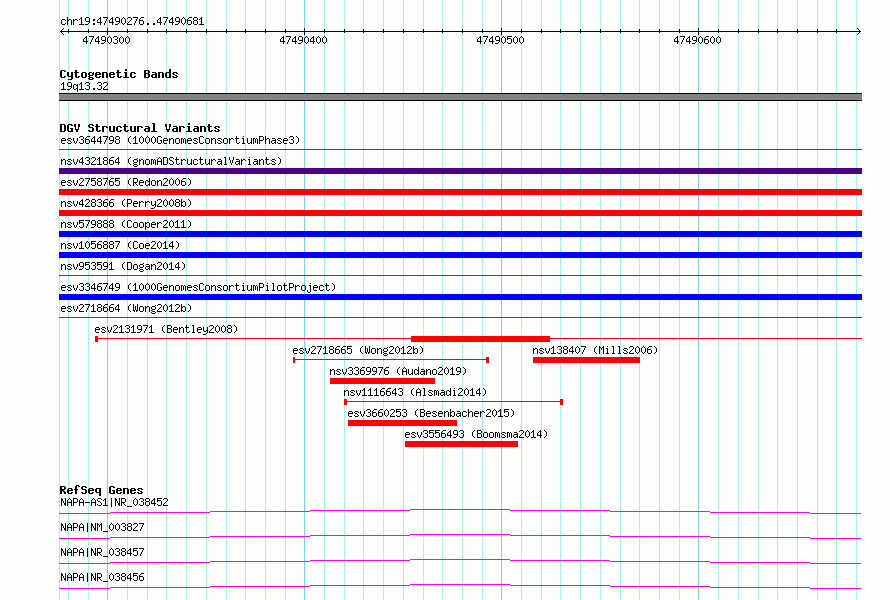Open the nsv953591 Dogan2014 label
Screen dimensions: 890x600
click(123, 266)
